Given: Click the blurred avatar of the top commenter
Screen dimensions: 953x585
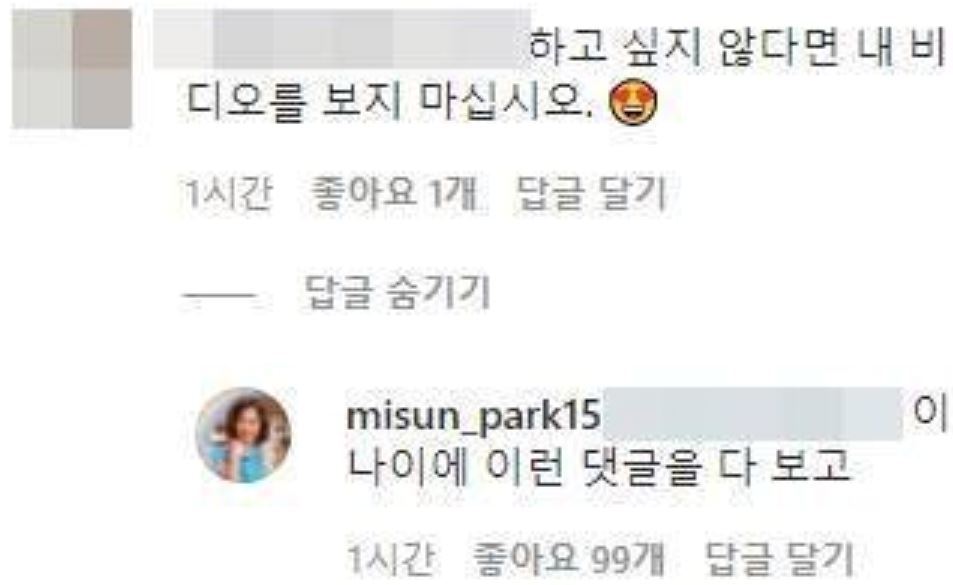Looking at the screenshot, I should click(x=72, y=69).
